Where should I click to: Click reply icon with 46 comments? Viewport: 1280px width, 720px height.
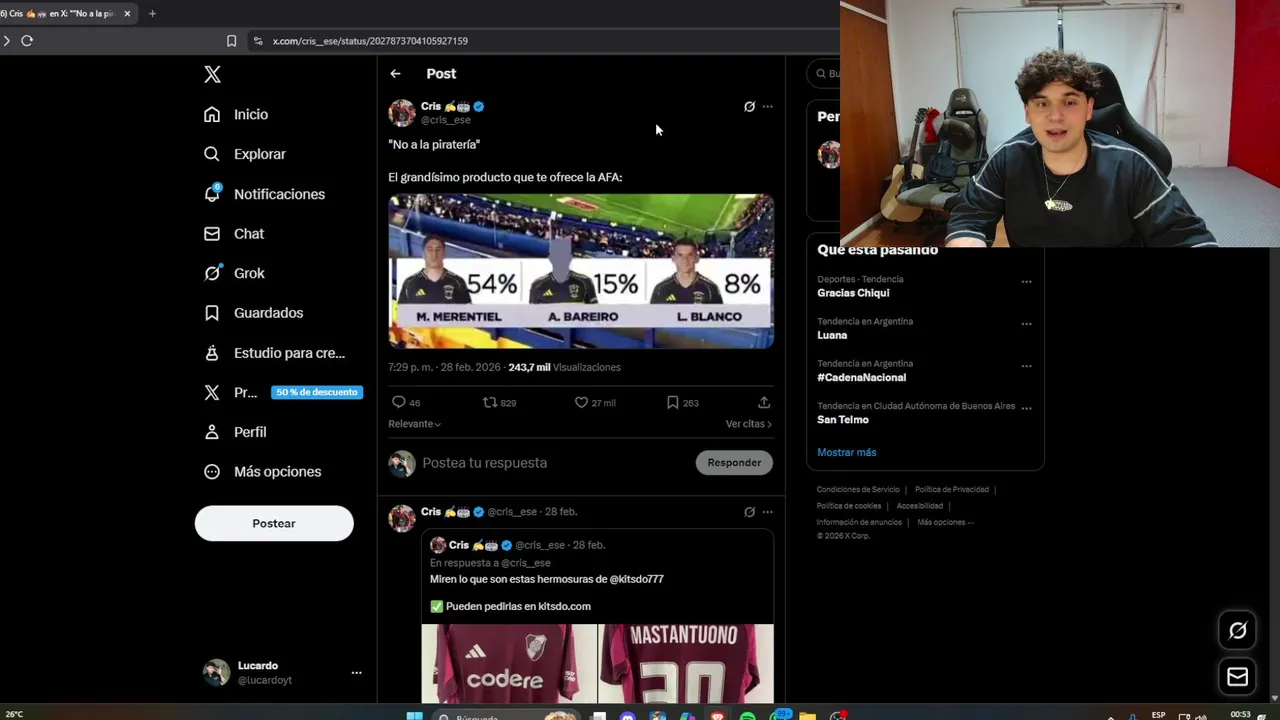399,402
